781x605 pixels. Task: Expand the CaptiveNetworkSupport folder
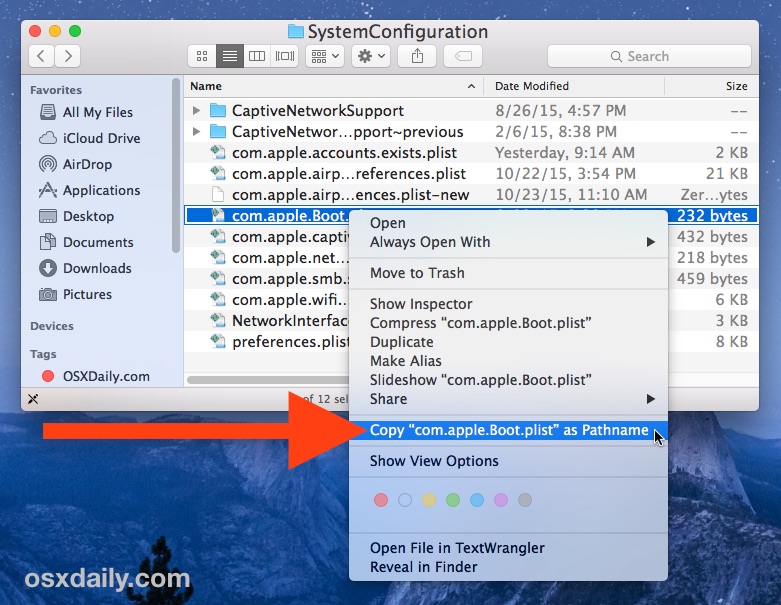[196, 111]
